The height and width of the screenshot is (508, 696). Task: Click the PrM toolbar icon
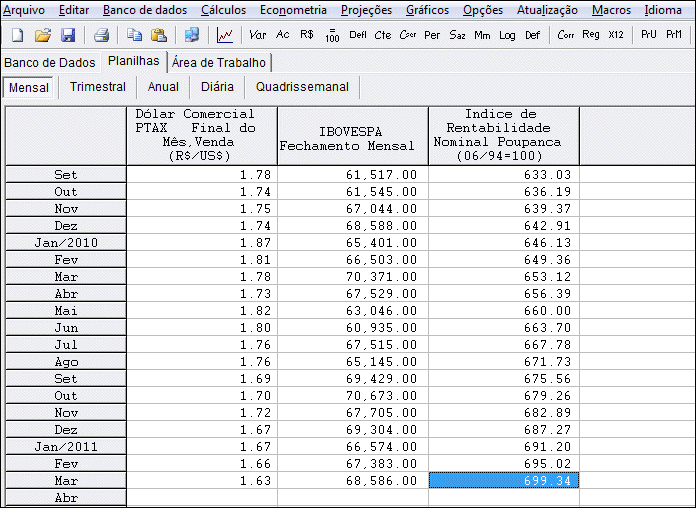tap(674, 34)
